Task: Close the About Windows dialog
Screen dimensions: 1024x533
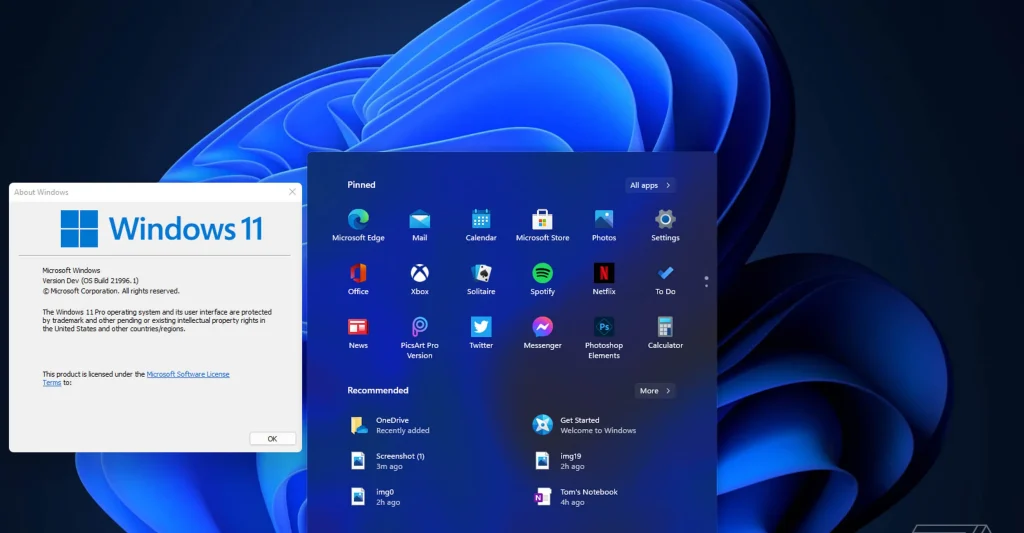Action: (x=292, y=192)
